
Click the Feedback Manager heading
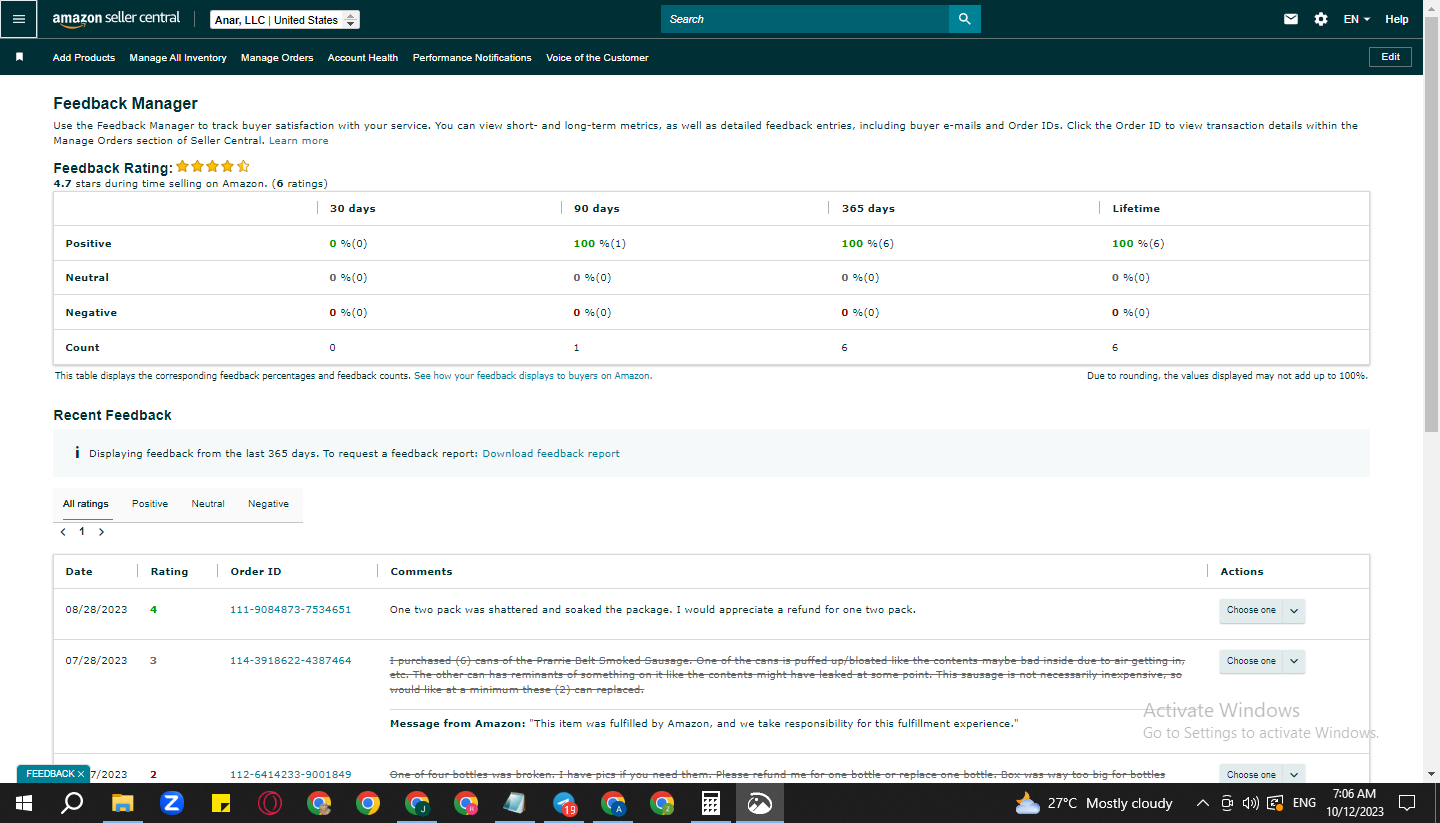[125, 103]
